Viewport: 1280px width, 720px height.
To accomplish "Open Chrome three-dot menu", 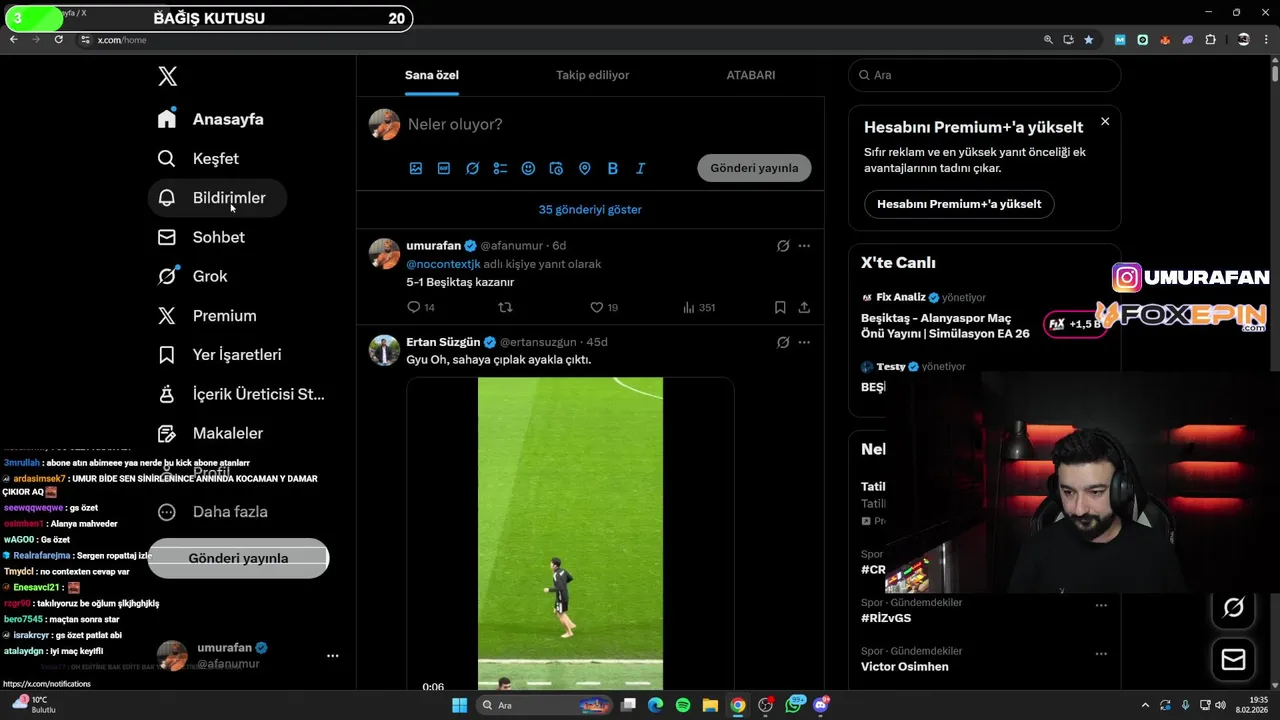I will [1267, 40].
